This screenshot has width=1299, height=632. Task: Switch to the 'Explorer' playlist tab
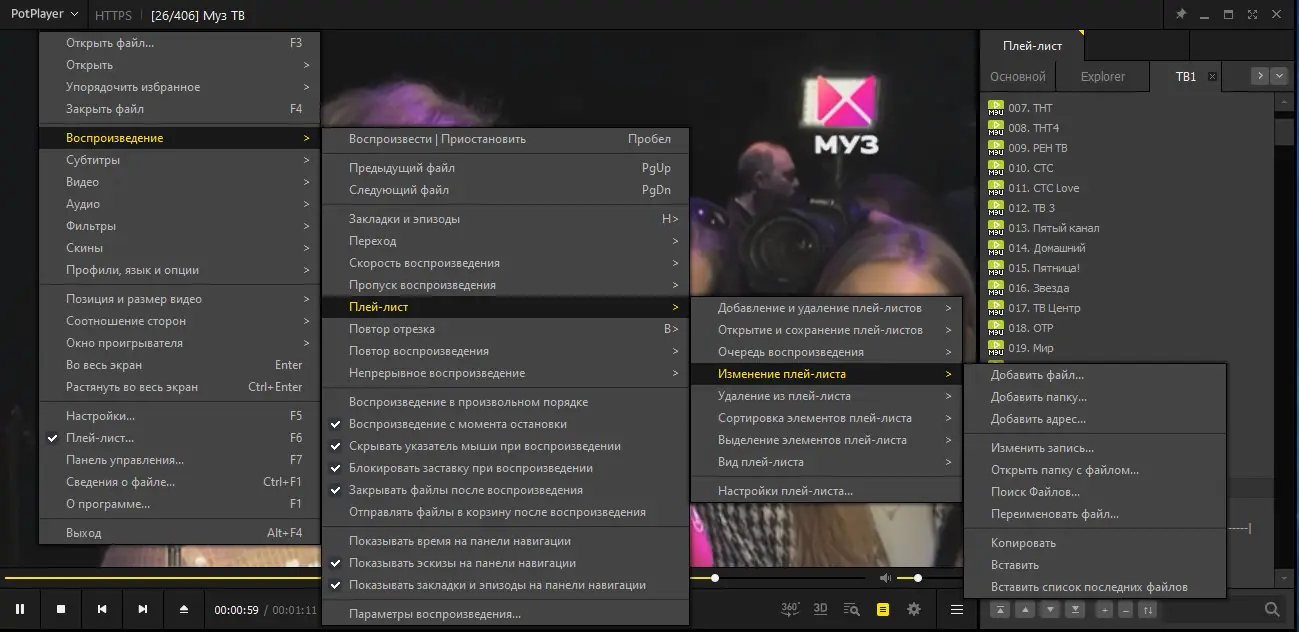(1102, 77)
